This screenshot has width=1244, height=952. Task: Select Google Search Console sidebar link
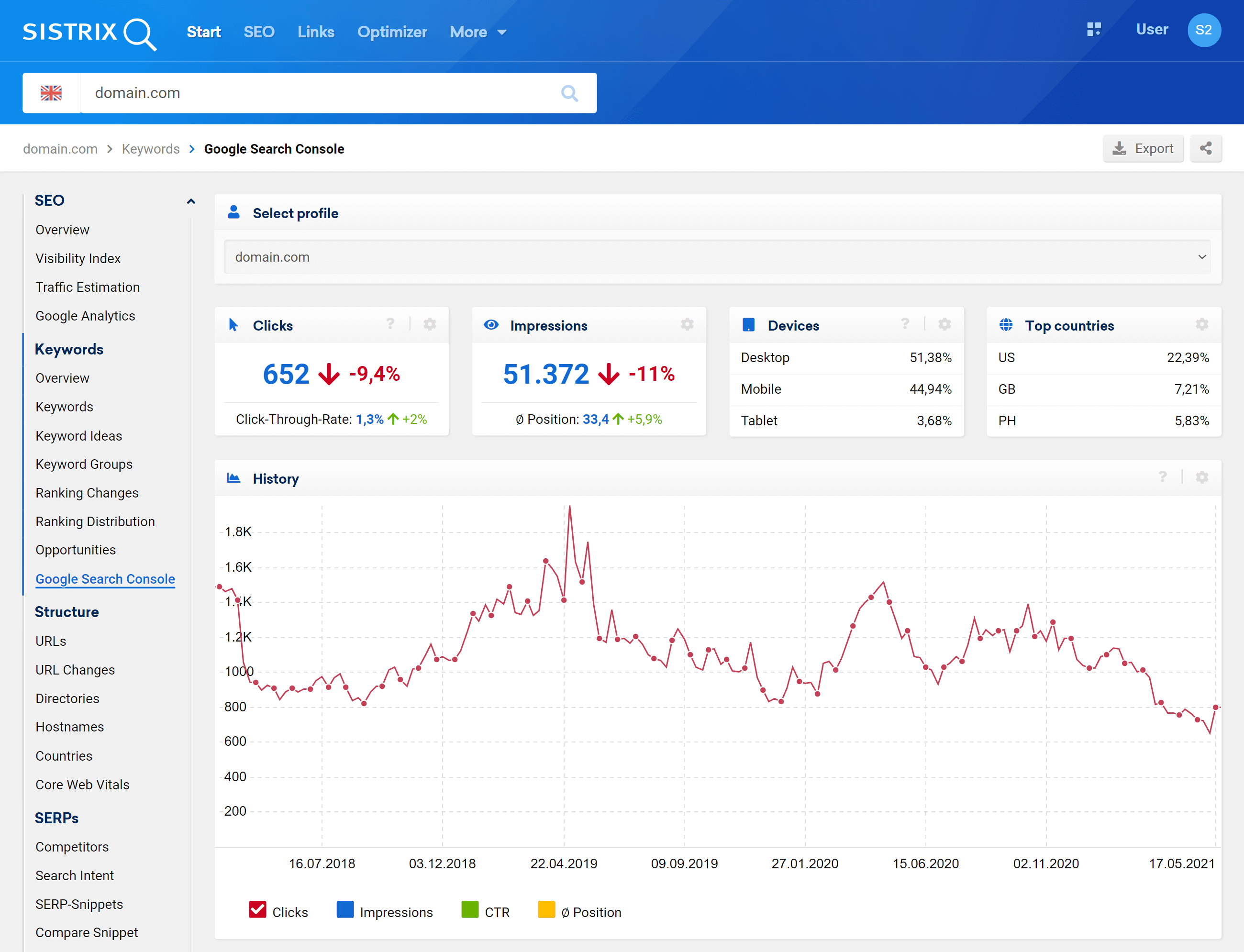point(105,579)
